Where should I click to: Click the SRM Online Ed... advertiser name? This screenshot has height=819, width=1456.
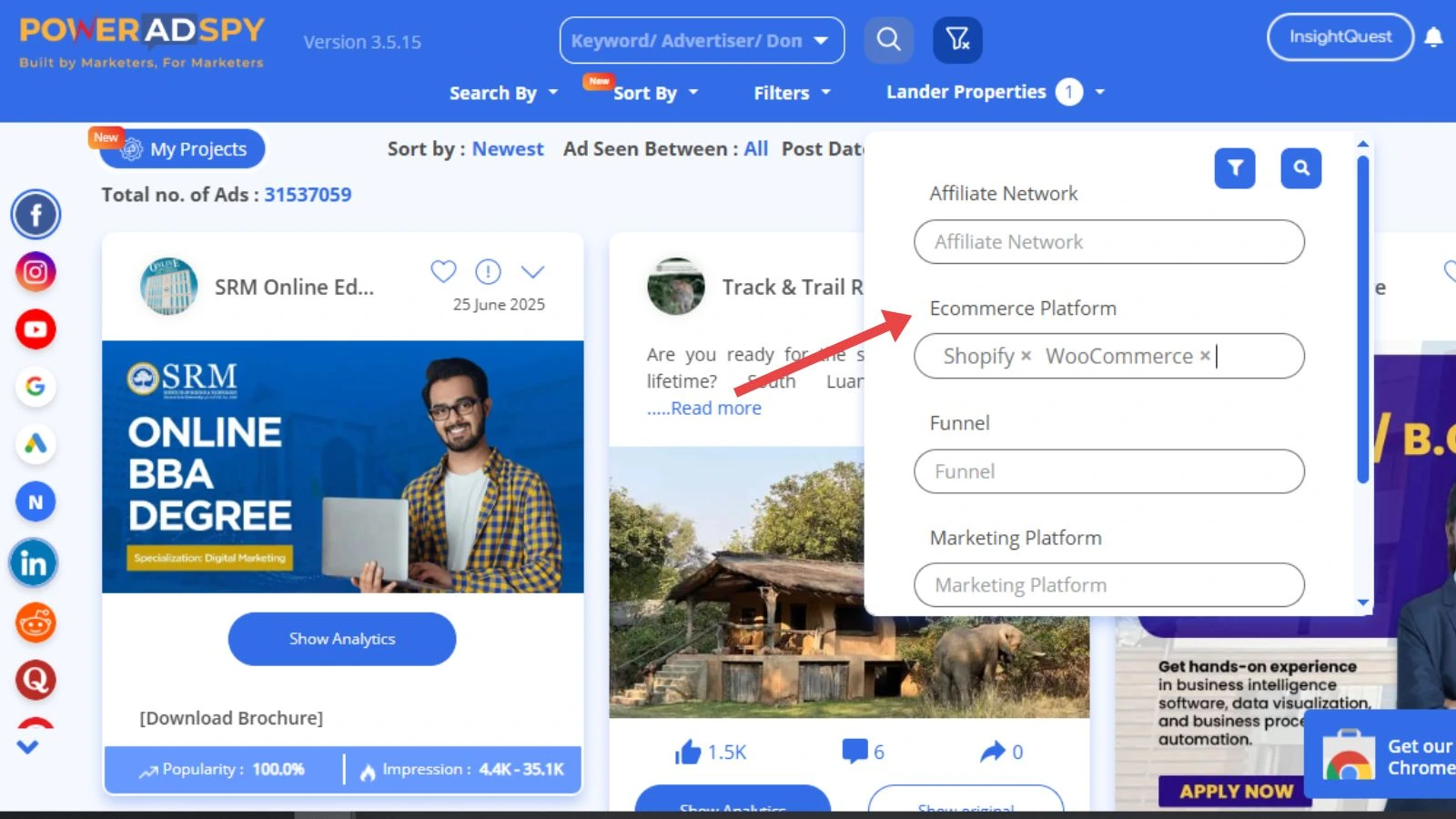[x=294, y=288]
